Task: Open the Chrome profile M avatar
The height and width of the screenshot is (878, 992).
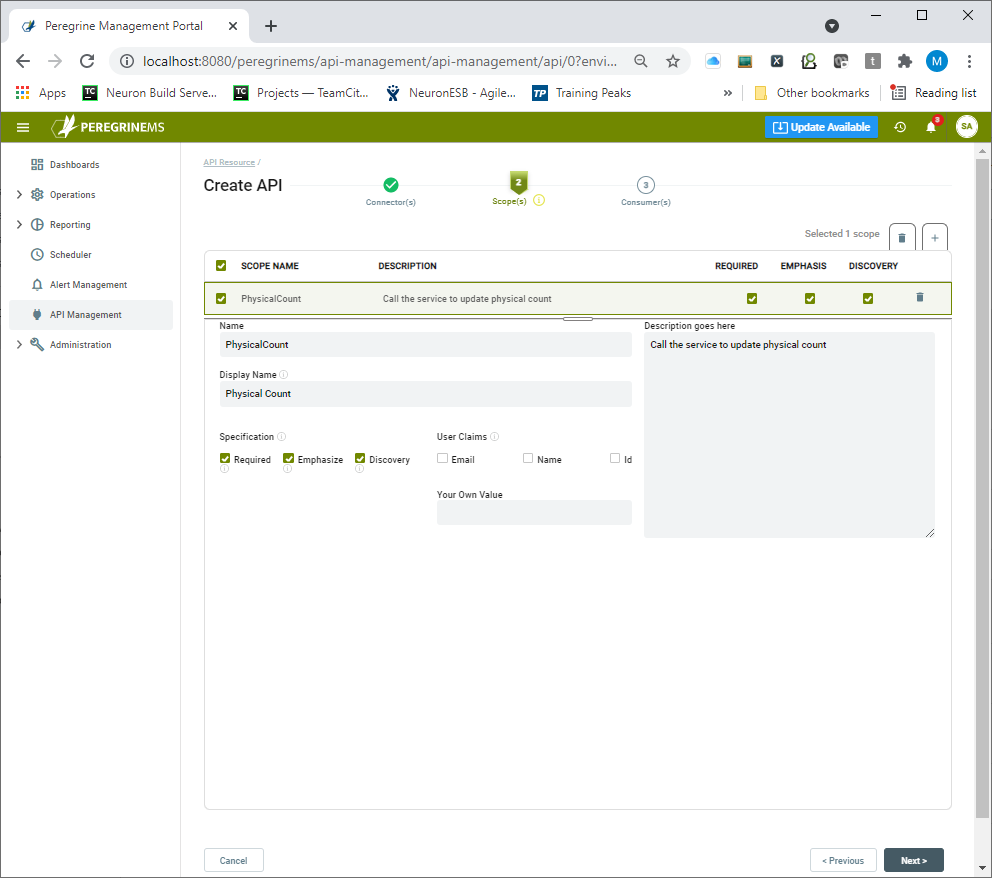Action: [x=936, y=61]
